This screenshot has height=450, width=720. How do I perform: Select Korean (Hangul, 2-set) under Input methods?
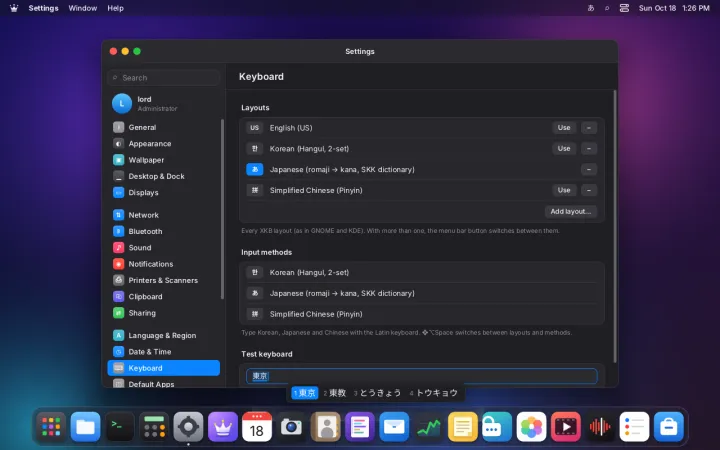[x=422, y=272]
